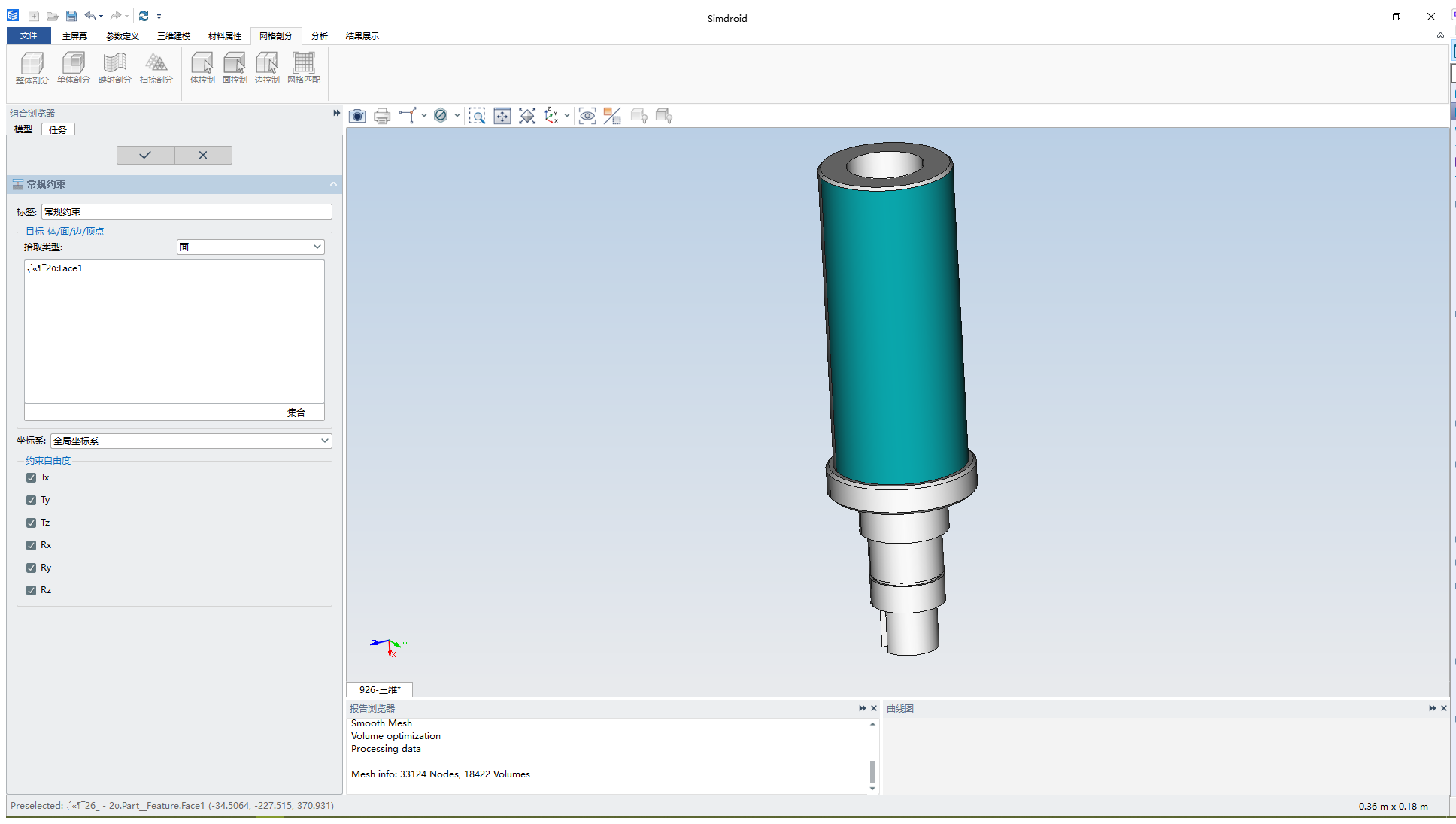Click the redo arrow icon
The height and width of the screenshot is (824, 1456).
[115, 16]
